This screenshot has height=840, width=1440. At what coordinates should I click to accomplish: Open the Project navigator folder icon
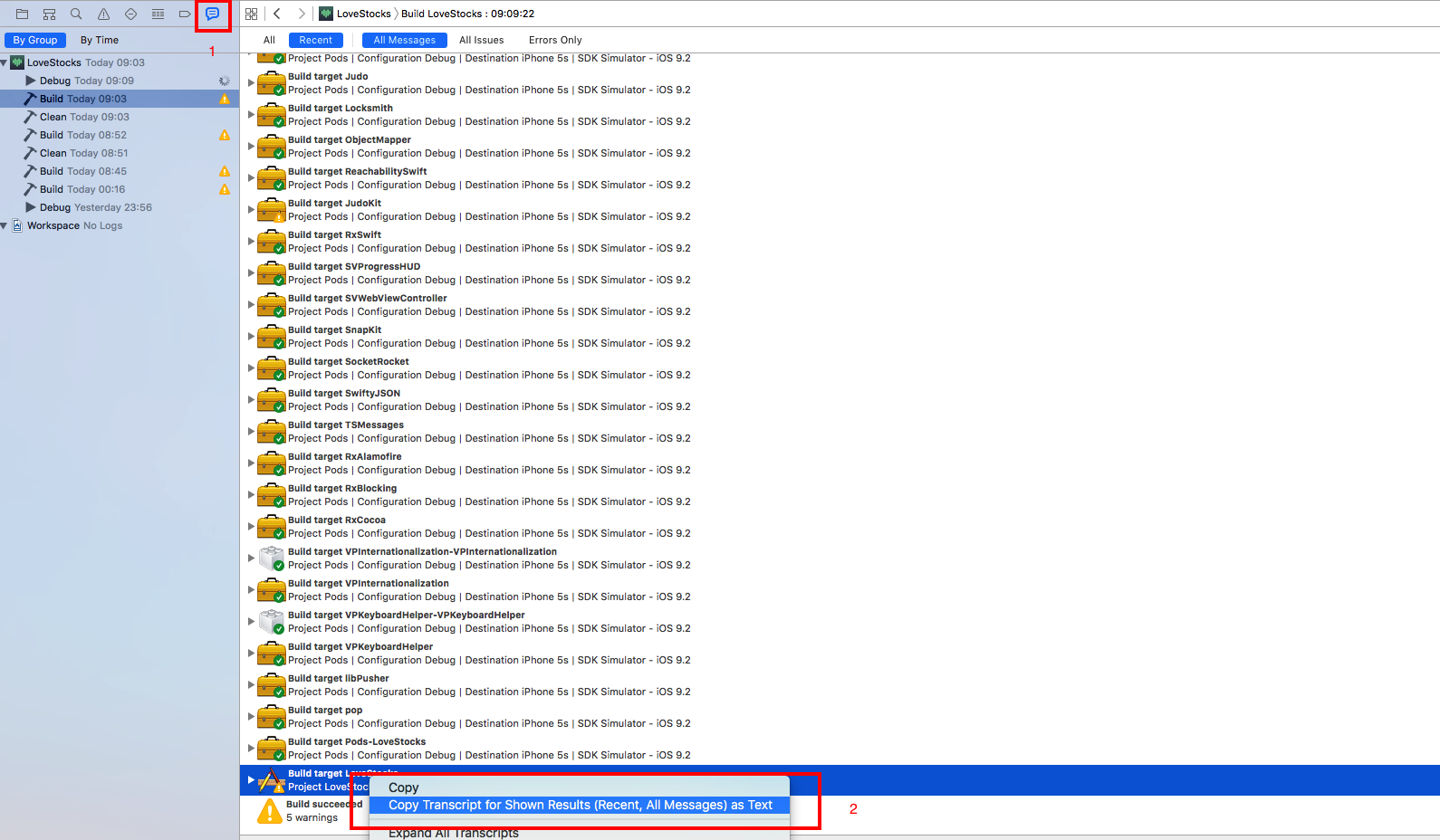point(22,14)
